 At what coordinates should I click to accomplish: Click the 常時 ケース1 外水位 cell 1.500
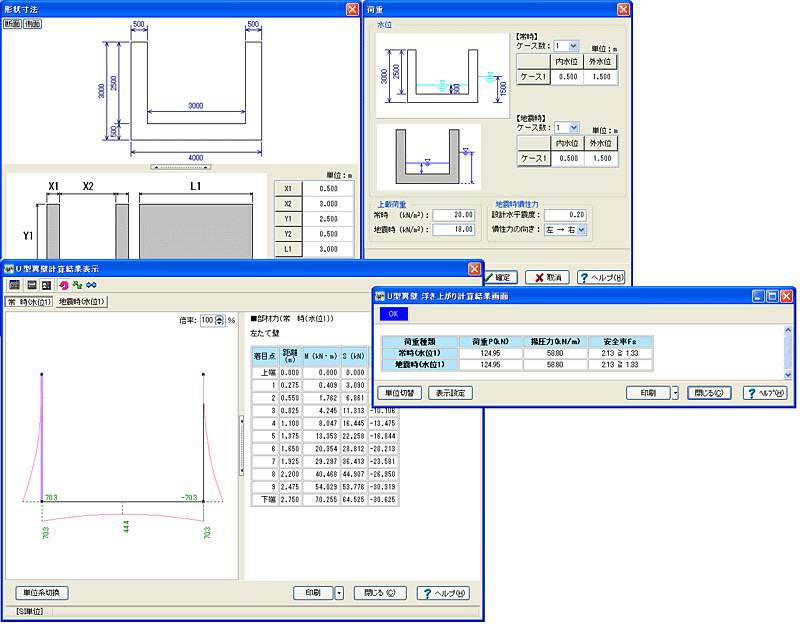pyautogui.click(x=601, y=77)
